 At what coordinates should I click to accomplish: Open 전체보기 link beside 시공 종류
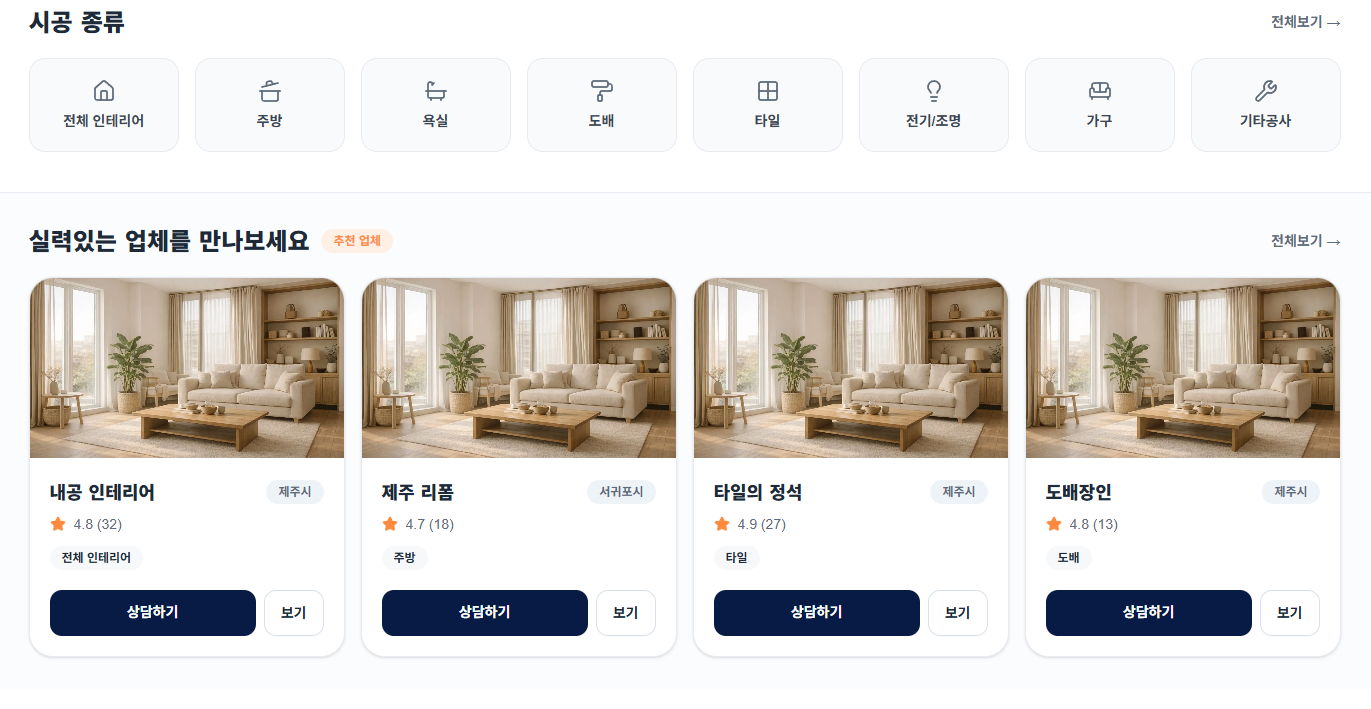pyautogui.click(x=1305, y=22)
